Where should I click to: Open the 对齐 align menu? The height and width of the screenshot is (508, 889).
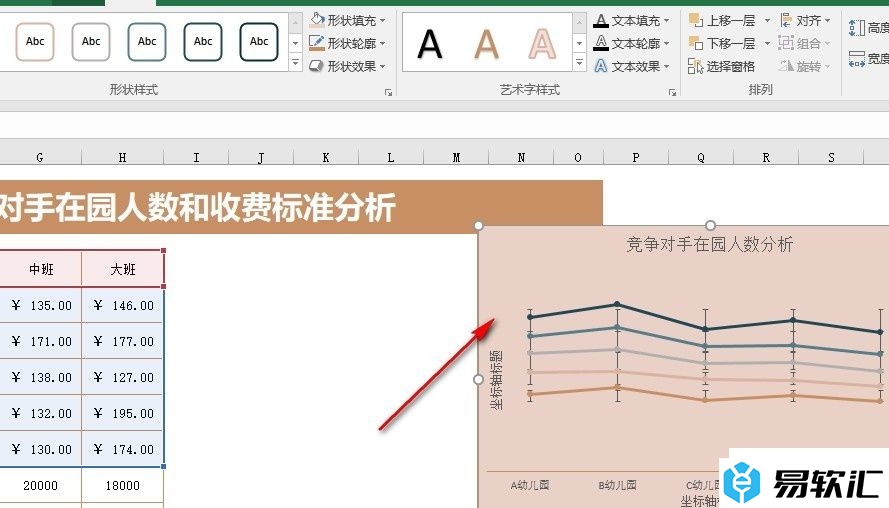tap(805, 21)
